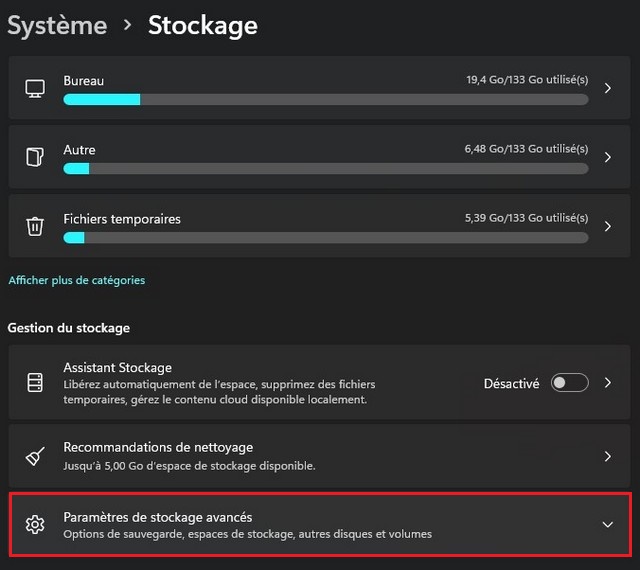This screenshot has width=640, height=570.
Task: Expand Paramètres de stockage avancés chevron
Action: (608, 525)
